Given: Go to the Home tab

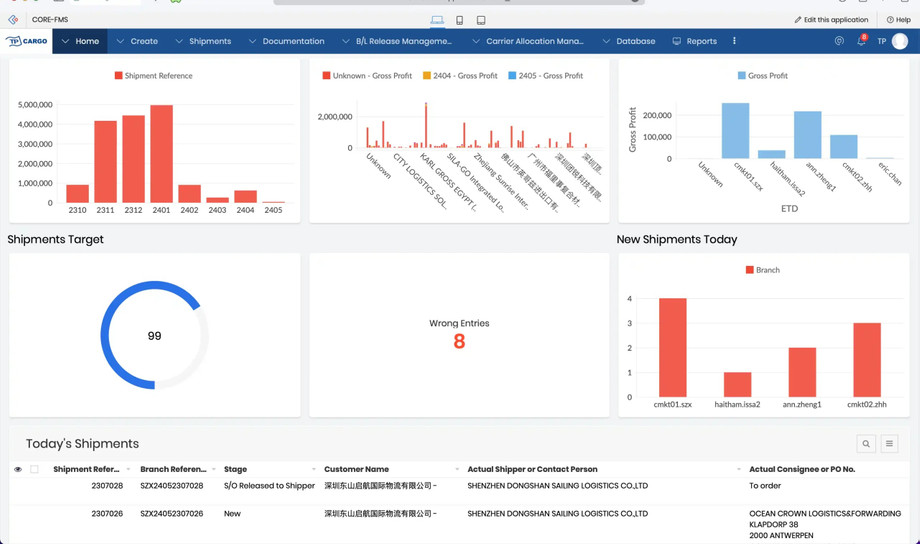Looking at the screenshot, I should 80,42.
